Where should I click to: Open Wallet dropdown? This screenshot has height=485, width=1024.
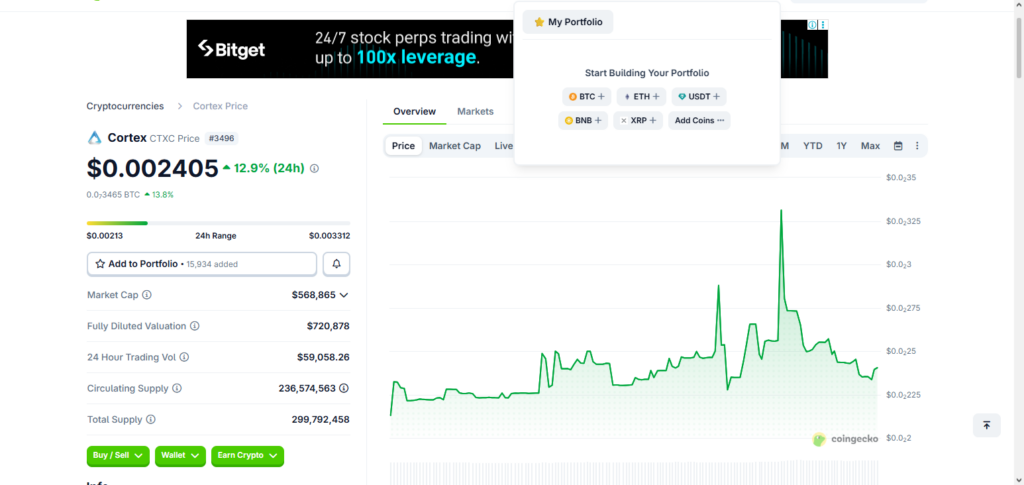180,456
